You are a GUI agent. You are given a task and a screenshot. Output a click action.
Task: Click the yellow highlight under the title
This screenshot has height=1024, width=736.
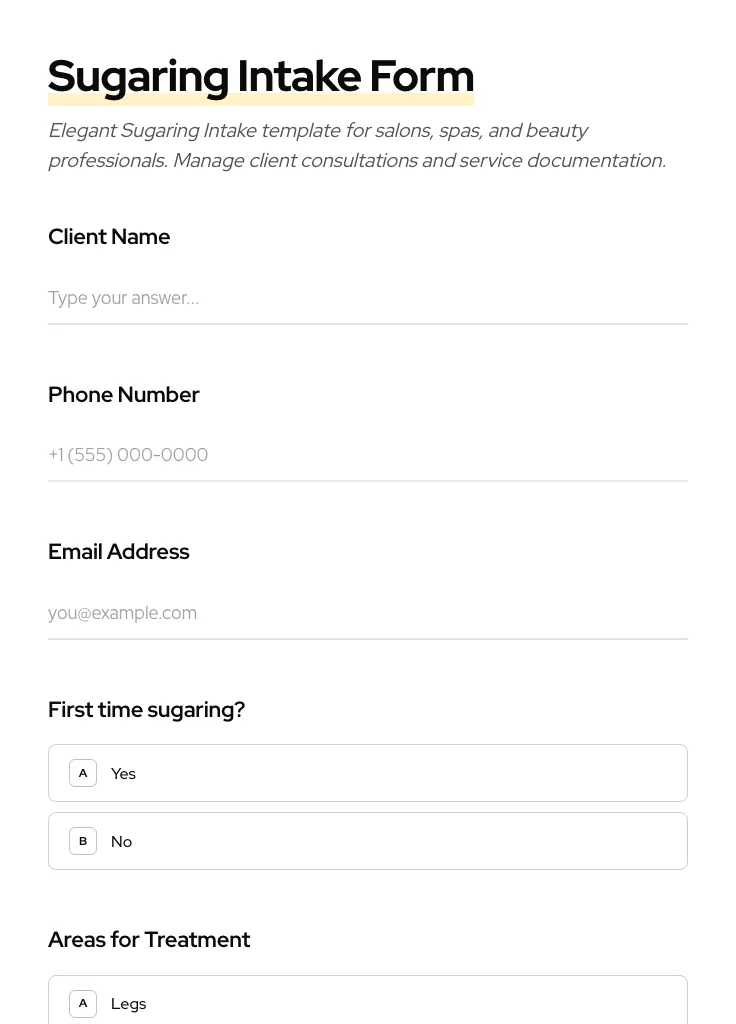pyautogui.click(x=260, y=101)
